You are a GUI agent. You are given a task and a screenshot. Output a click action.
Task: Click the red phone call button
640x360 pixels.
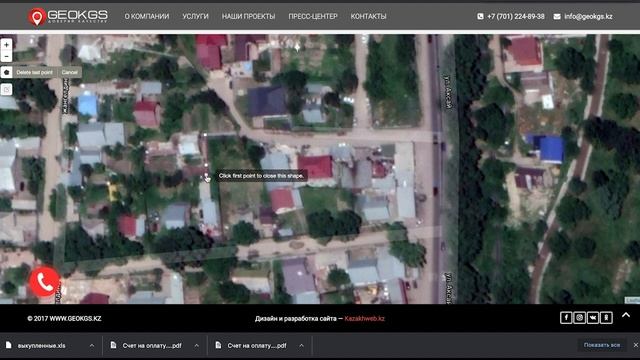tap(44, 282)
